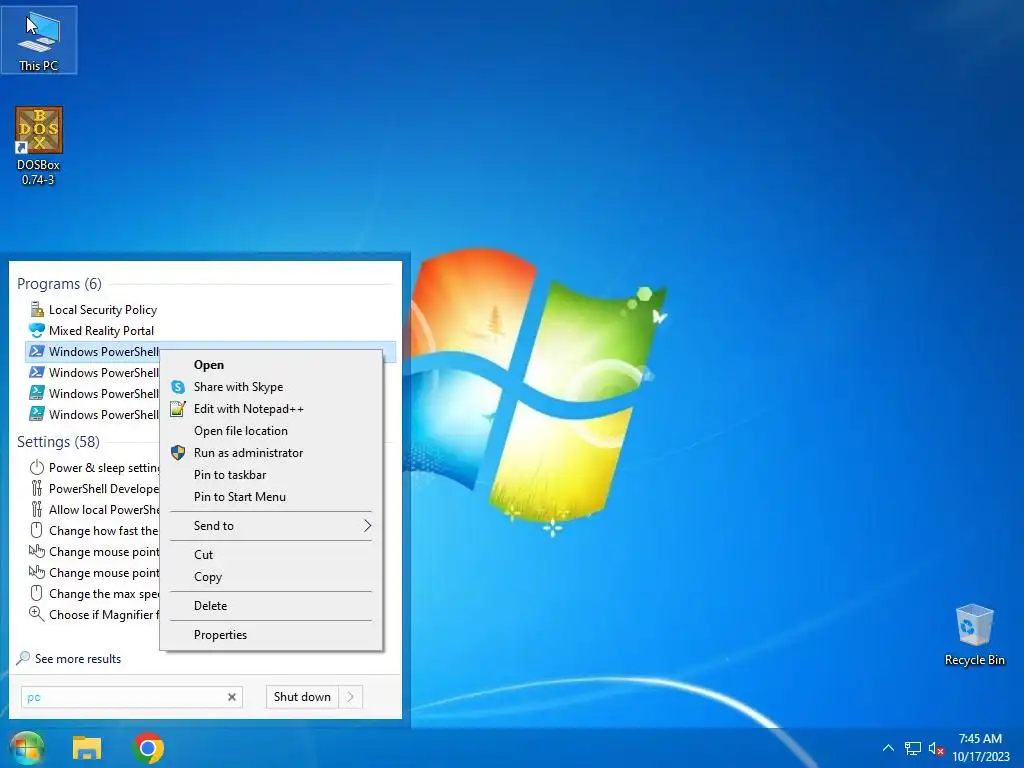Click the muted volume tray icon
Screen dimensions: 1024x768
[936, 748]
